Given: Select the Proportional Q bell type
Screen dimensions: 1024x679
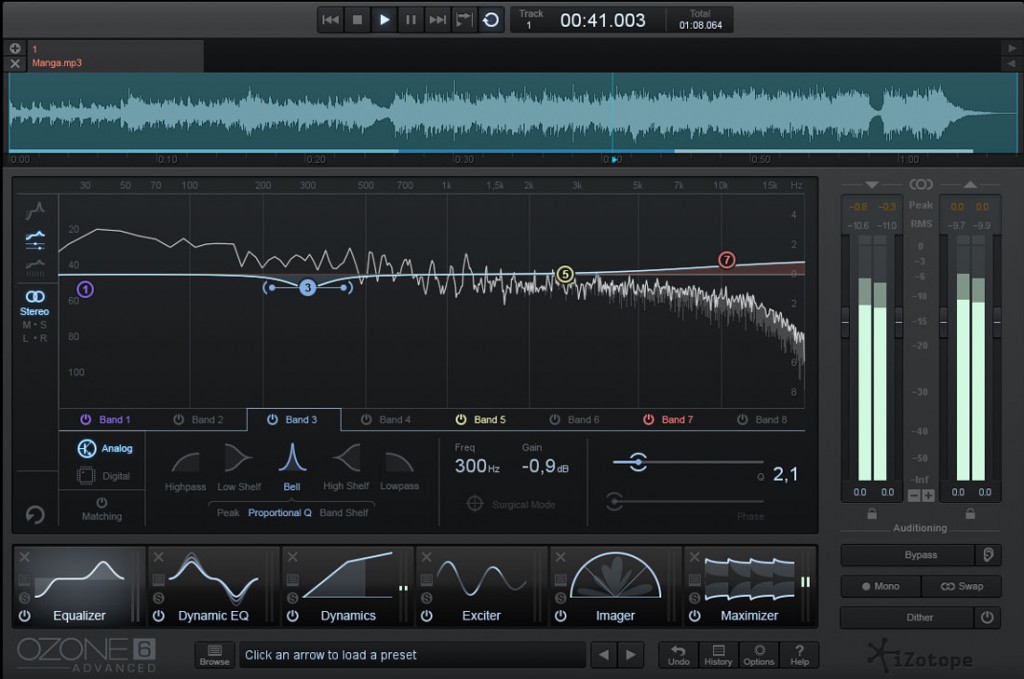Looking at the screenshot, I should pos(280,513).
